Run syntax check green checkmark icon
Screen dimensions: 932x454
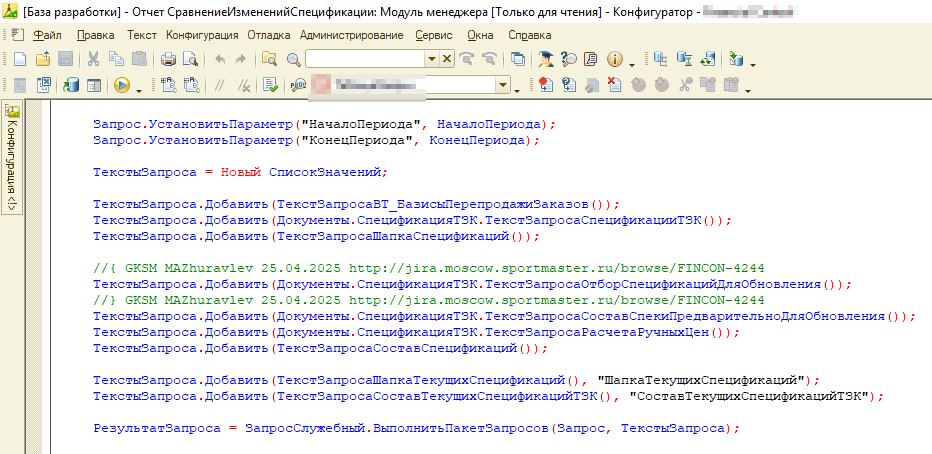pos(270,85)
